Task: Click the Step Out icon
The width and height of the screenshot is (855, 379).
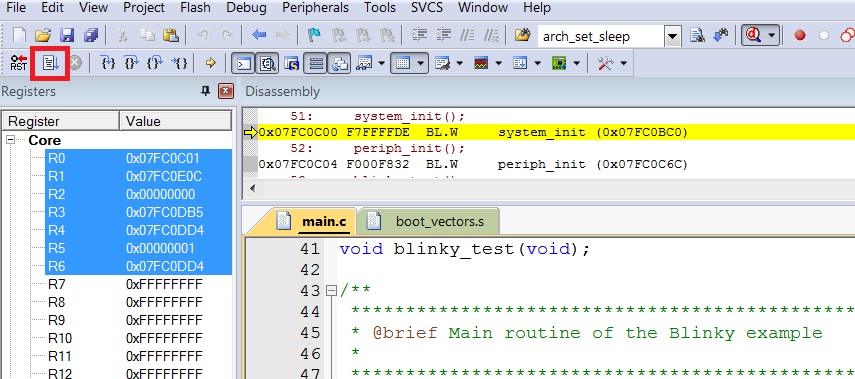Action: point(155,64)
